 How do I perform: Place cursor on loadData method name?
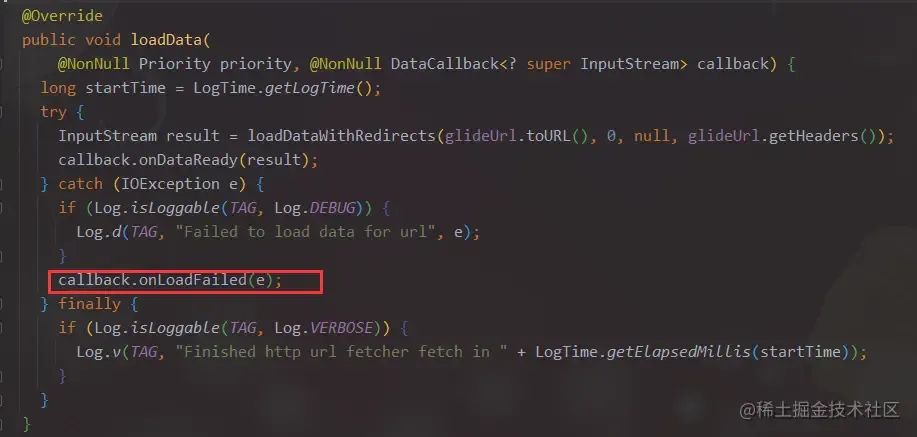pos(166,40)
